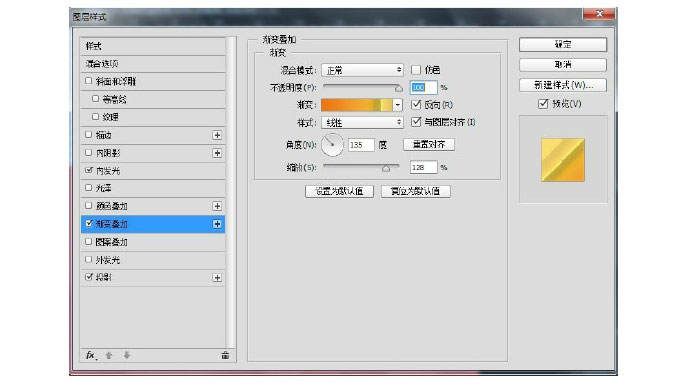Open 光泽 settings row
Image resolution: width=690 pixels, height=384 pixels.
153,188
